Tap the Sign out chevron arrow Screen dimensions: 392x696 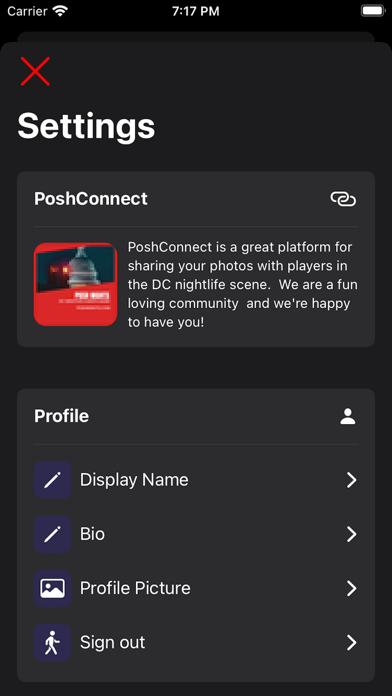[x=352, y=642]
